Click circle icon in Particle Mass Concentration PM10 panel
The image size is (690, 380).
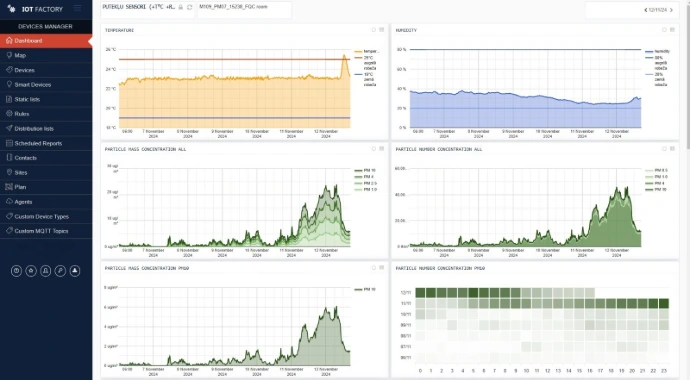[x=374, y=268]
